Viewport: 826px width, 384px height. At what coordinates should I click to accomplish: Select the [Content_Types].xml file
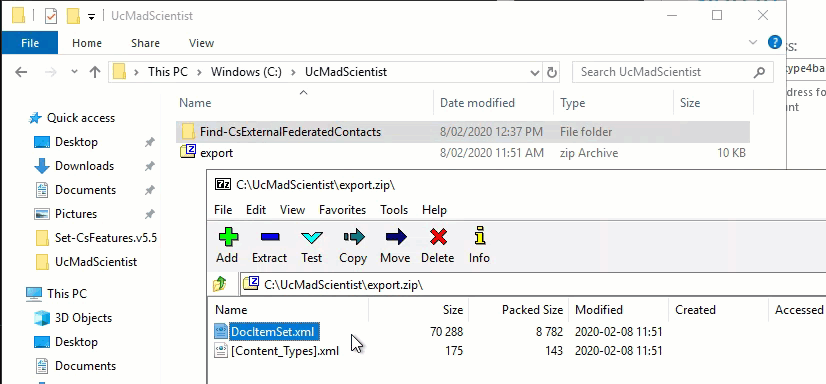(284, 351)
